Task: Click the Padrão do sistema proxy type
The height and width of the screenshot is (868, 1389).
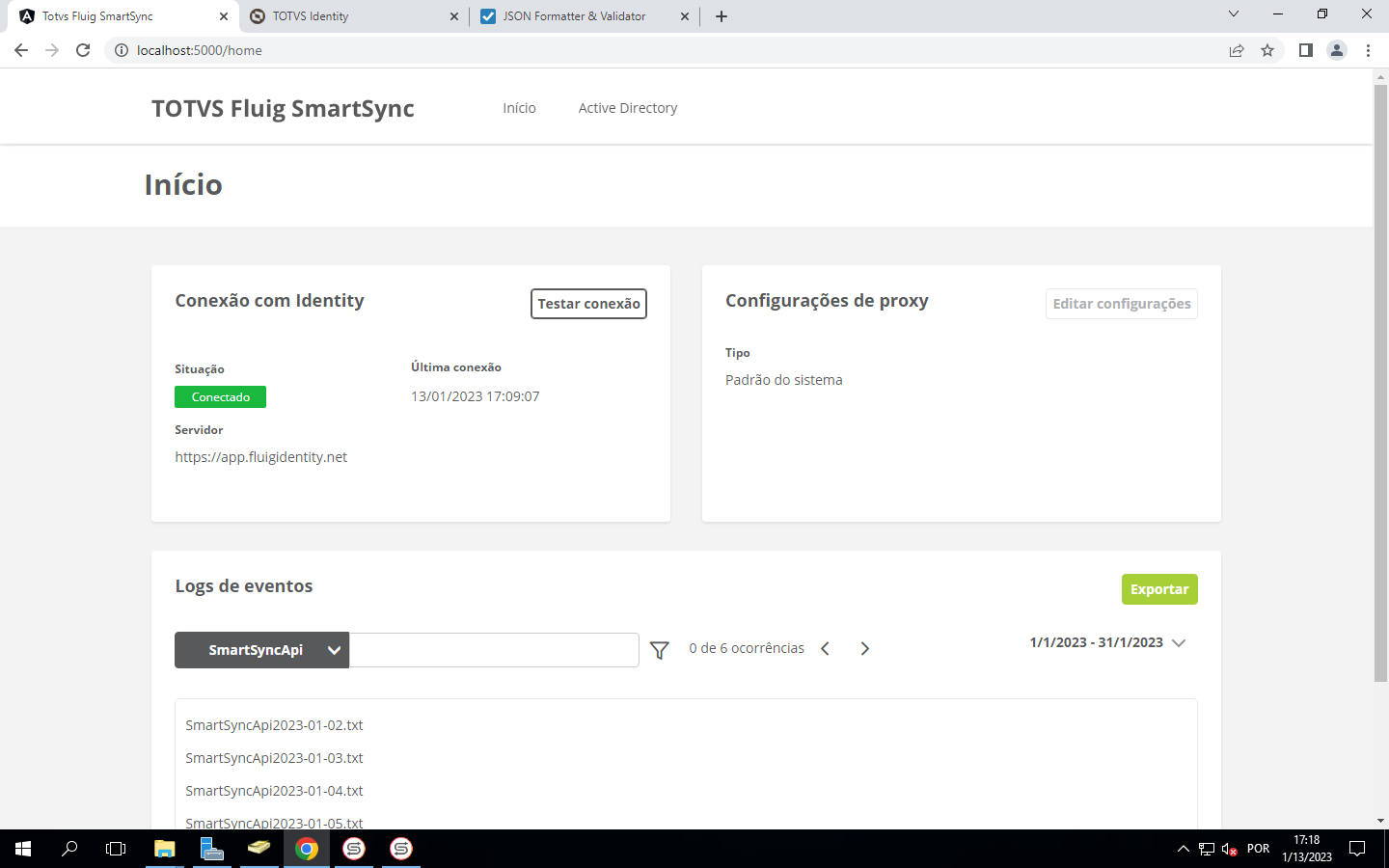Action: click(x=784, y=380)
